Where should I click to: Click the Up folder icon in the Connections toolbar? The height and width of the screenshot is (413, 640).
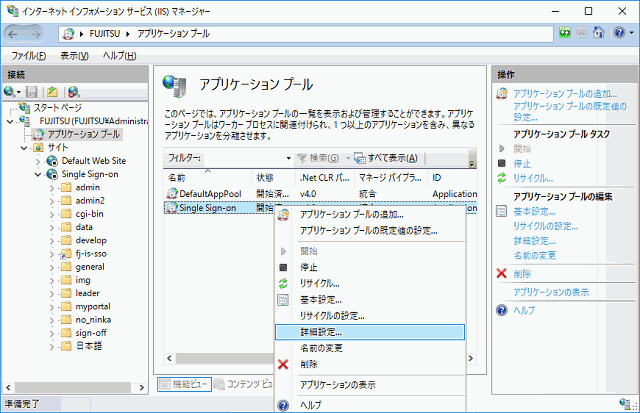click(52, 92)
